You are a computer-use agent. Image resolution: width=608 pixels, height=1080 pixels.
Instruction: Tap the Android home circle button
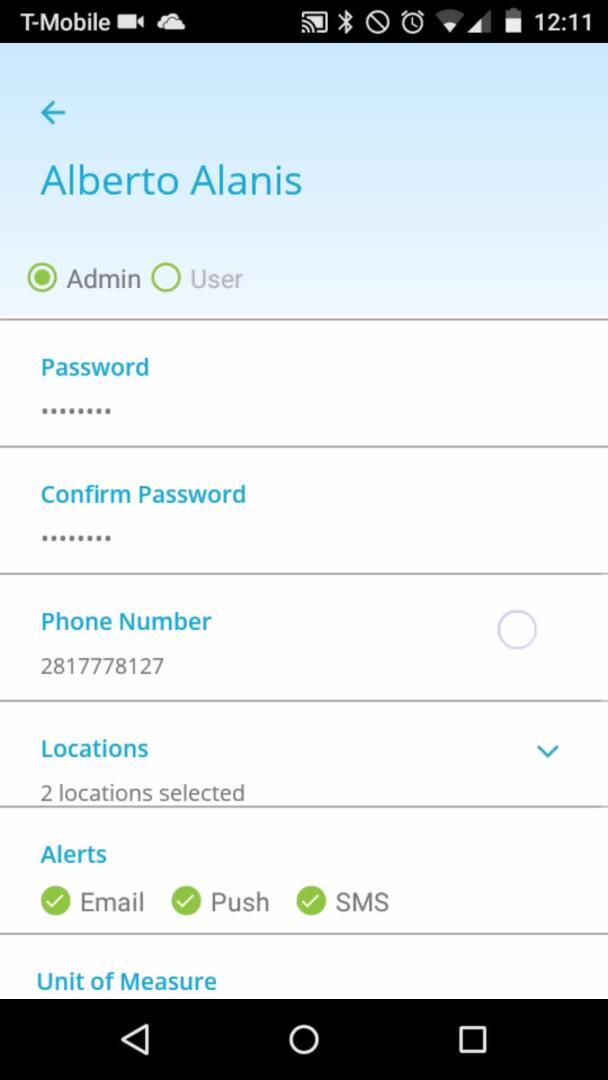[304, 1039]
